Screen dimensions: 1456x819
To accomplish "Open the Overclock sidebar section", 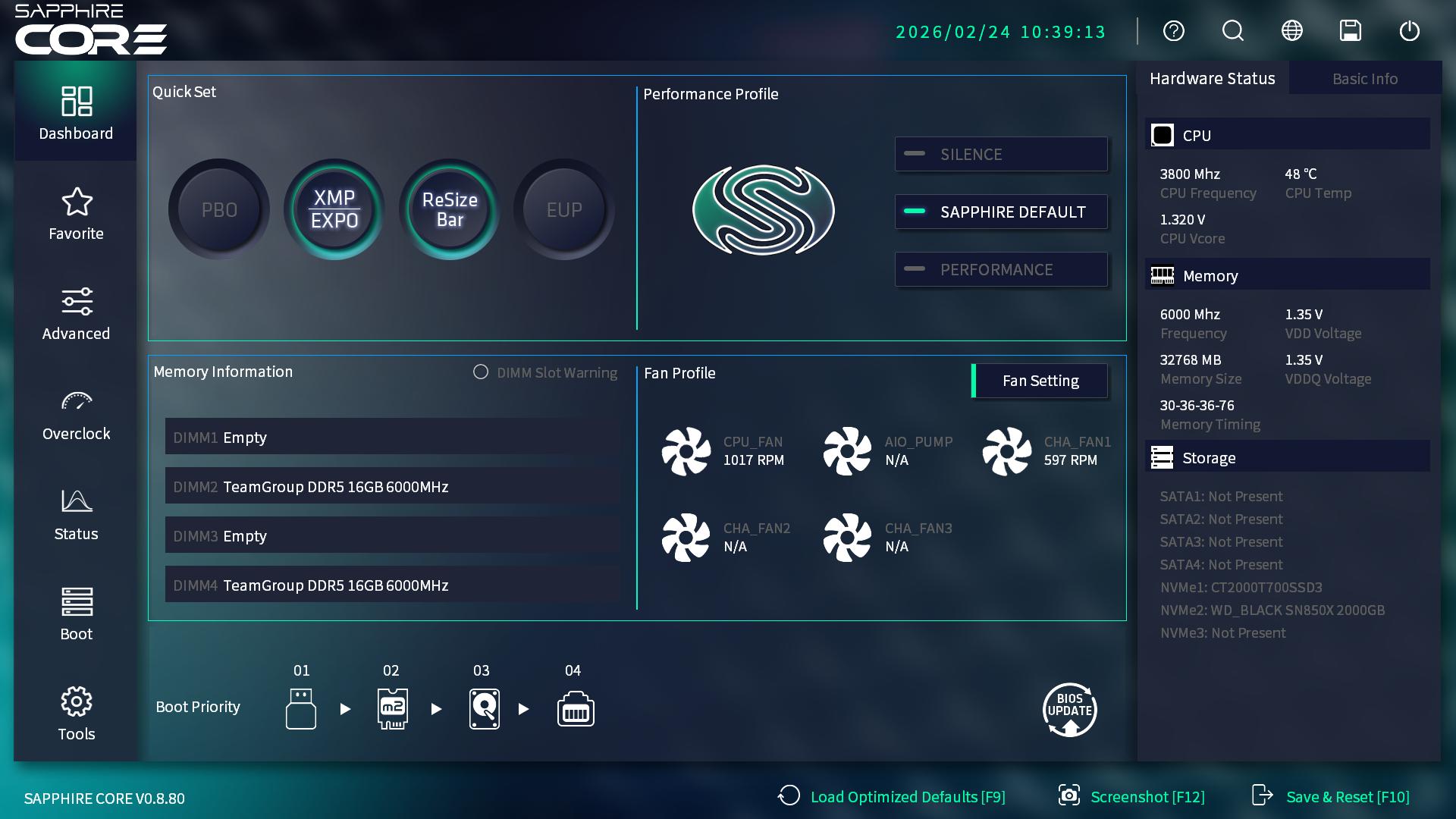I will tap(76, 415).
